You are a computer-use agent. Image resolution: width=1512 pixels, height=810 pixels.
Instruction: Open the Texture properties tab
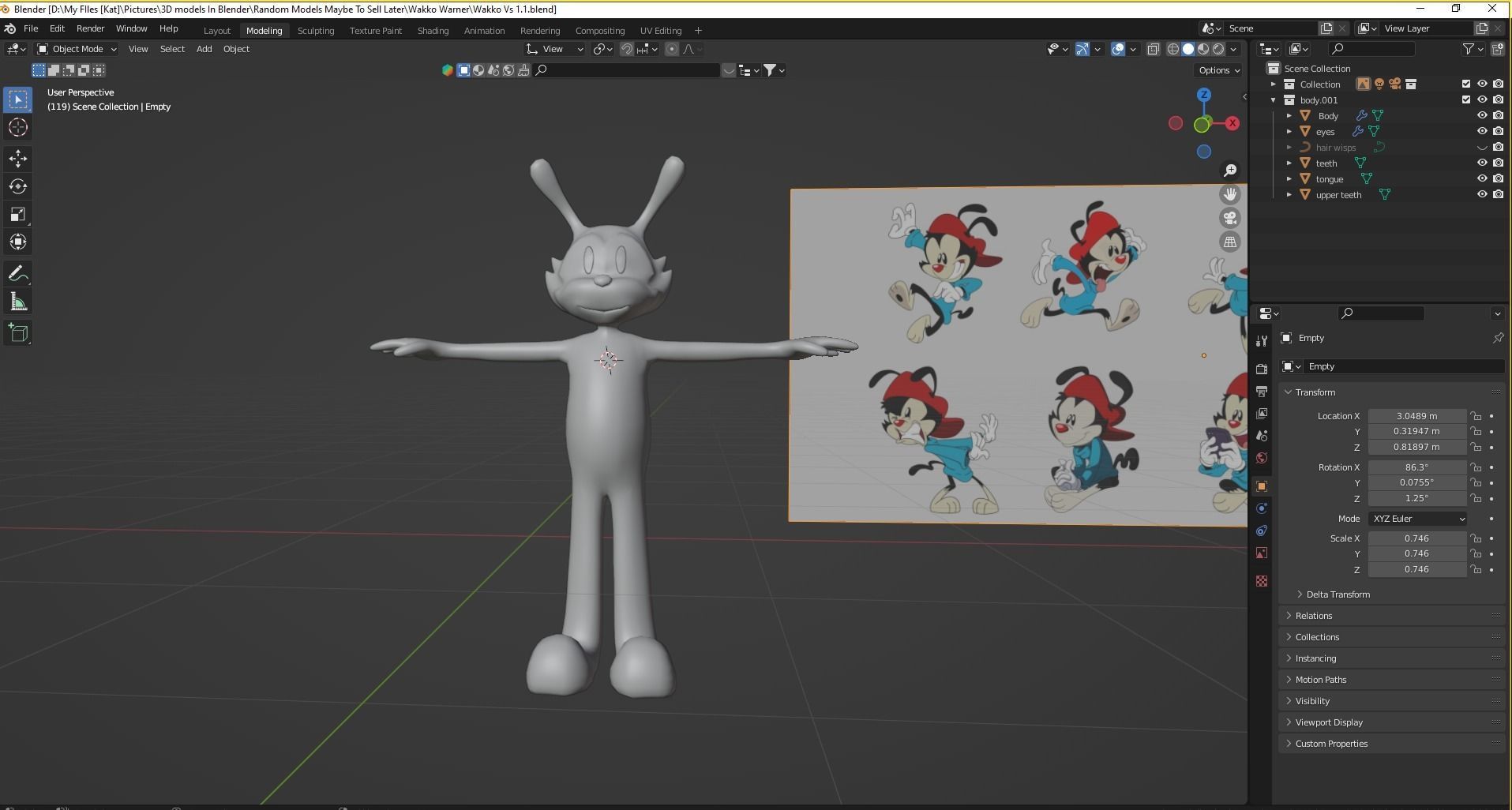[x=1261, y=581]
